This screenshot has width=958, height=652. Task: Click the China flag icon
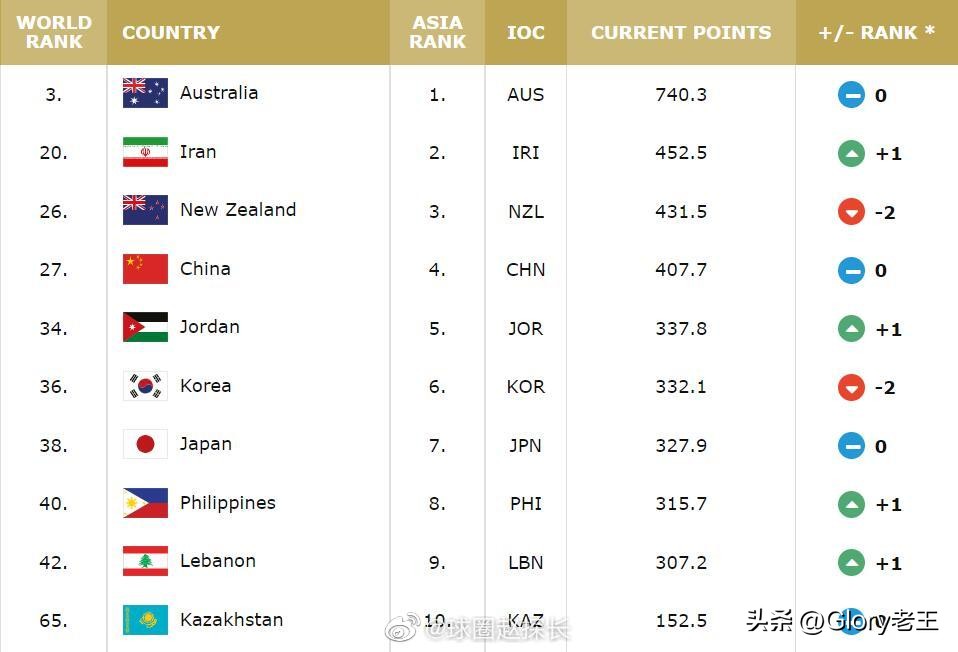pyautogui.click(x=145, y=269)
